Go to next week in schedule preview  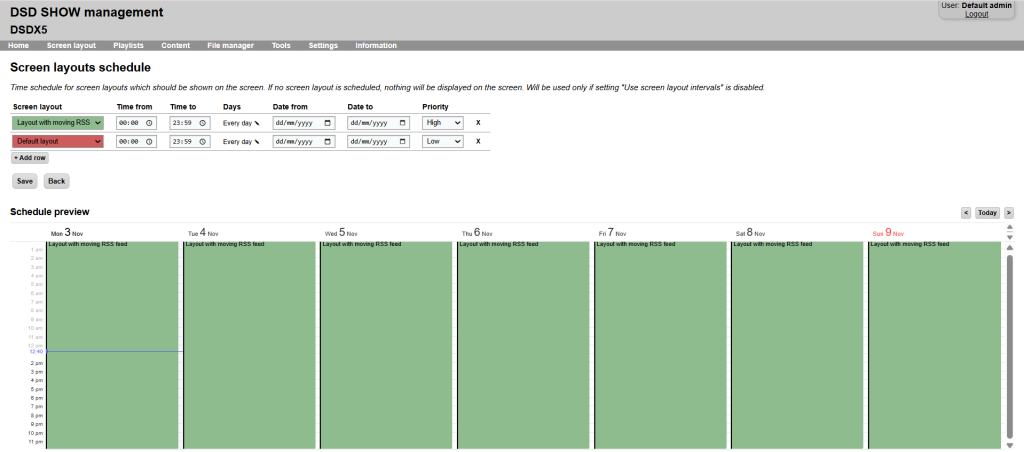click(1009, 212)
